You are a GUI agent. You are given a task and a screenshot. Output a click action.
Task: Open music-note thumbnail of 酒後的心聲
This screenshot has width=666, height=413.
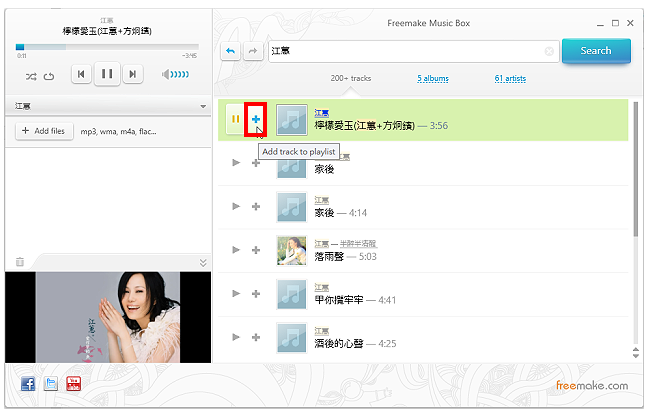pyautogui.click(x=292, y=338)
